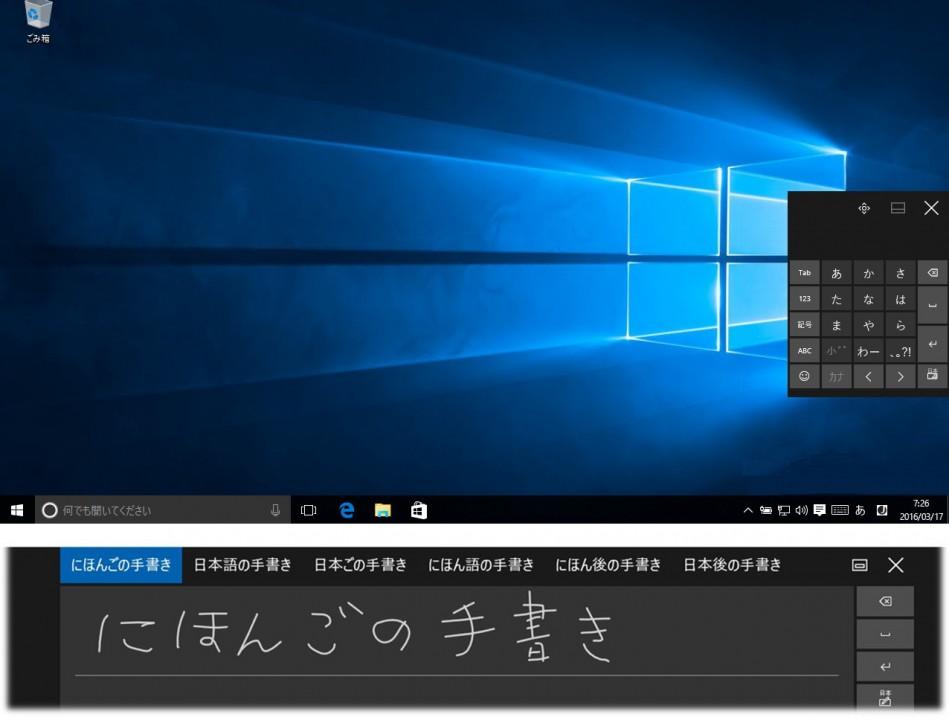Tap the Enter key on kana keyboard
949x720 pixels.
point(933,344)
